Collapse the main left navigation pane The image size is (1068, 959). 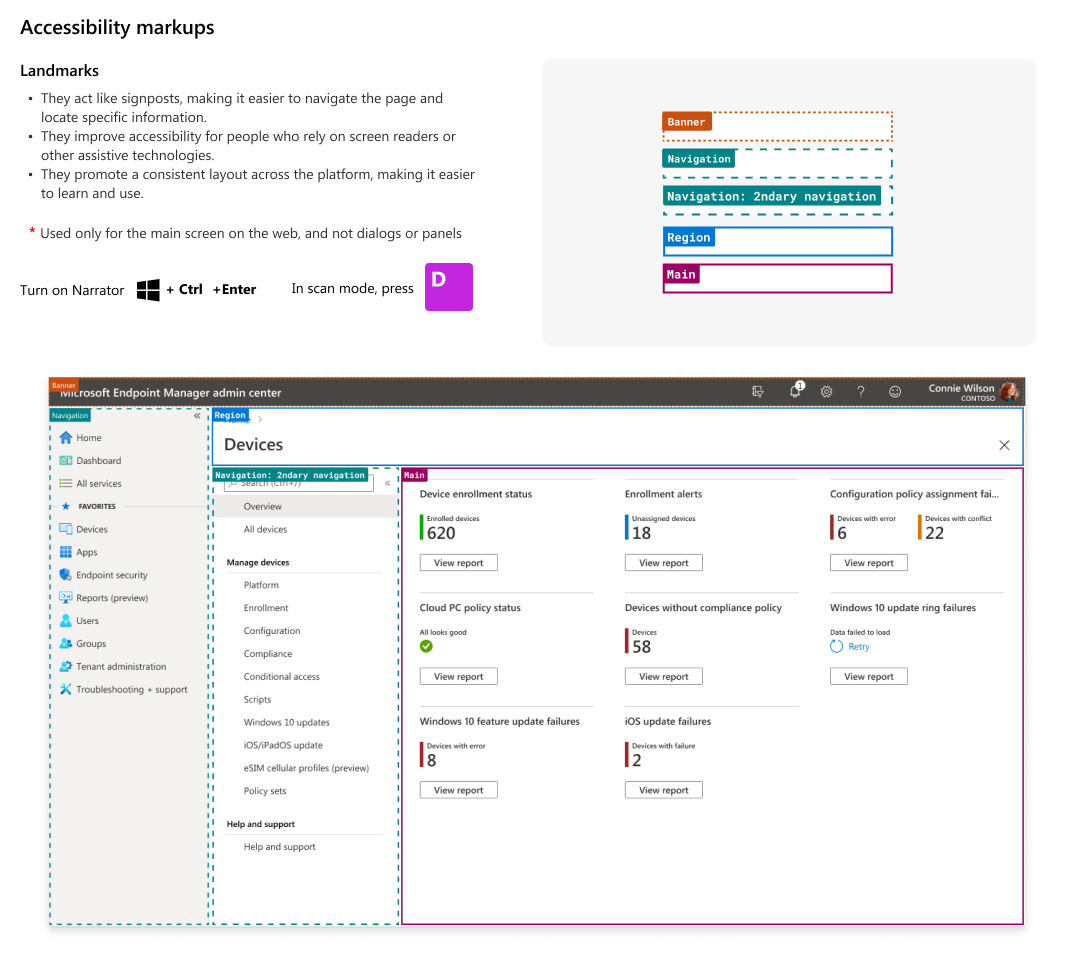[197, 415]
